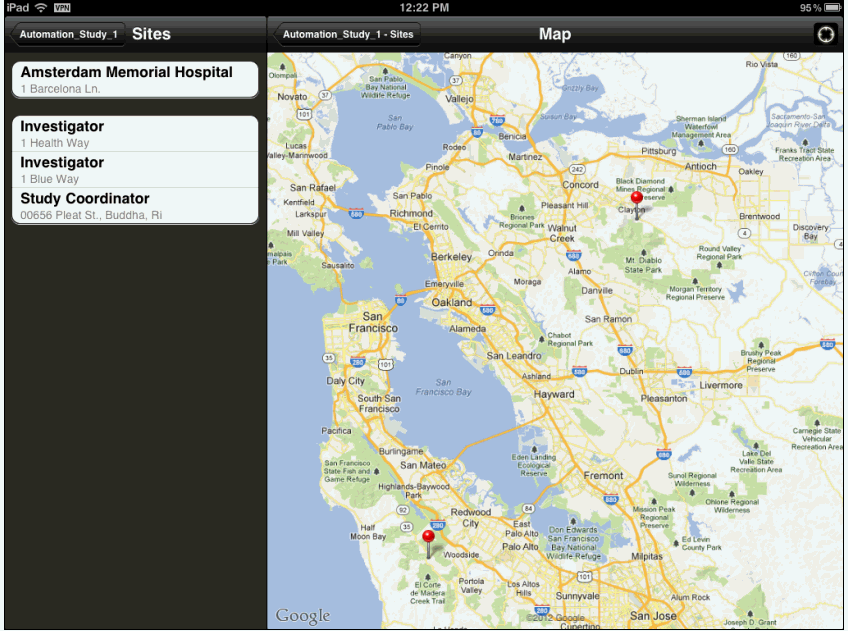Tap the San Francisco label on map
The width and height of the screenshot is (848, 631).
[373, 322]
